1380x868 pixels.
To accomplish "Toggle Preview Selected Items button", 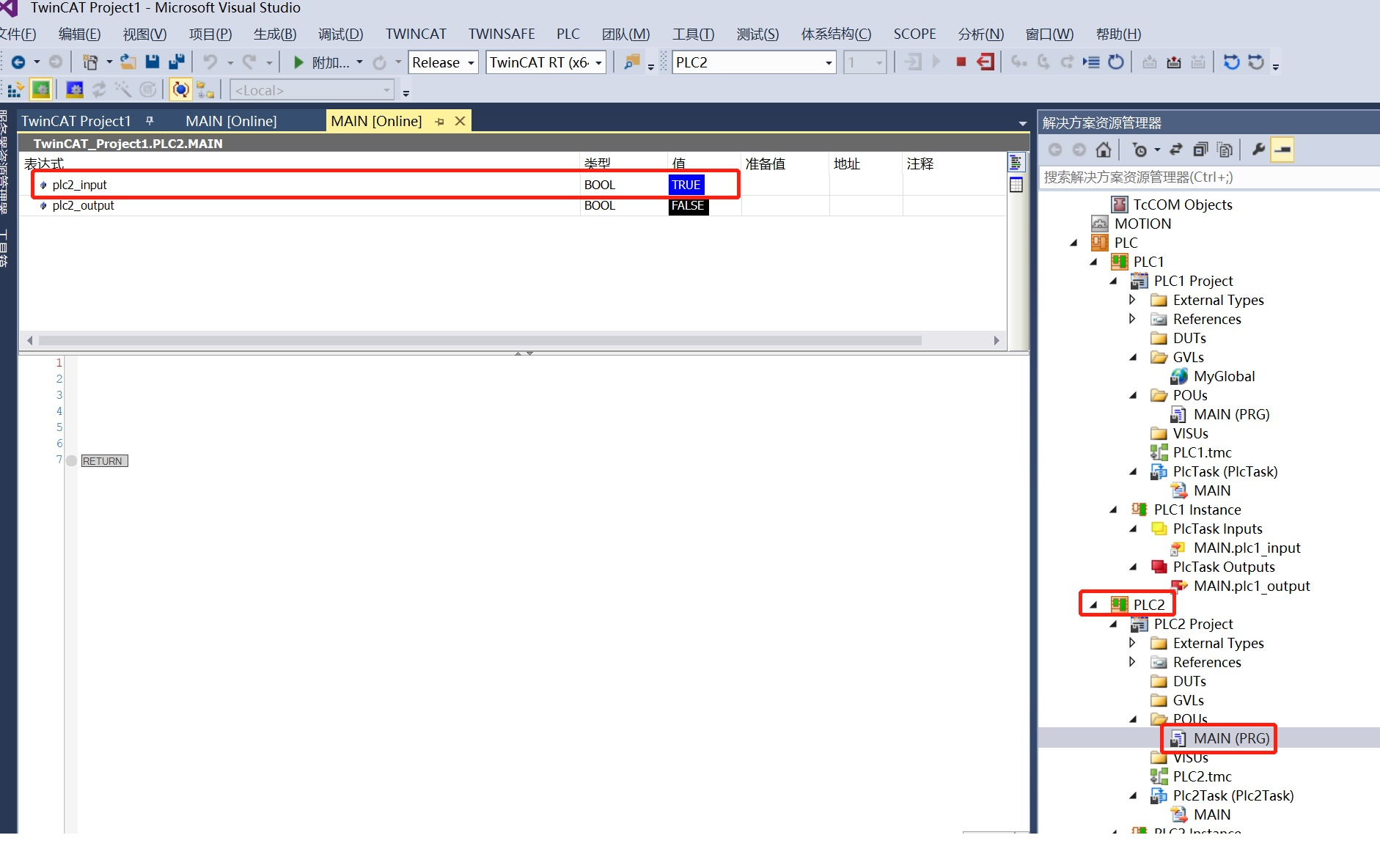I will pyautogui.click(x=1282, y=150).
